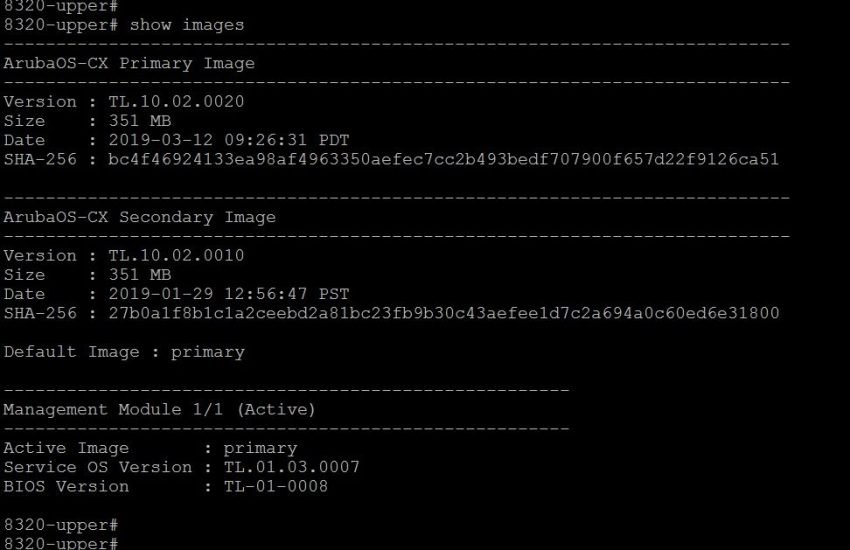
Task: Click the primary SHA-256 hash starting bc4f4692
Action: pos(443,159)
